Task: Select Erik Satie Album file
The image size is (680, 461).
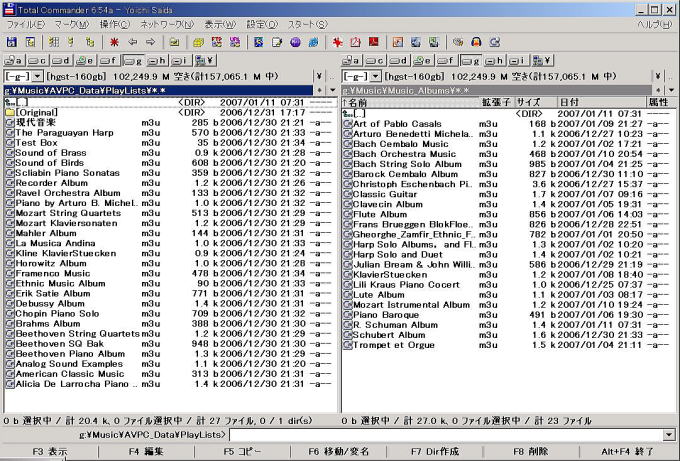Action: 170,294
